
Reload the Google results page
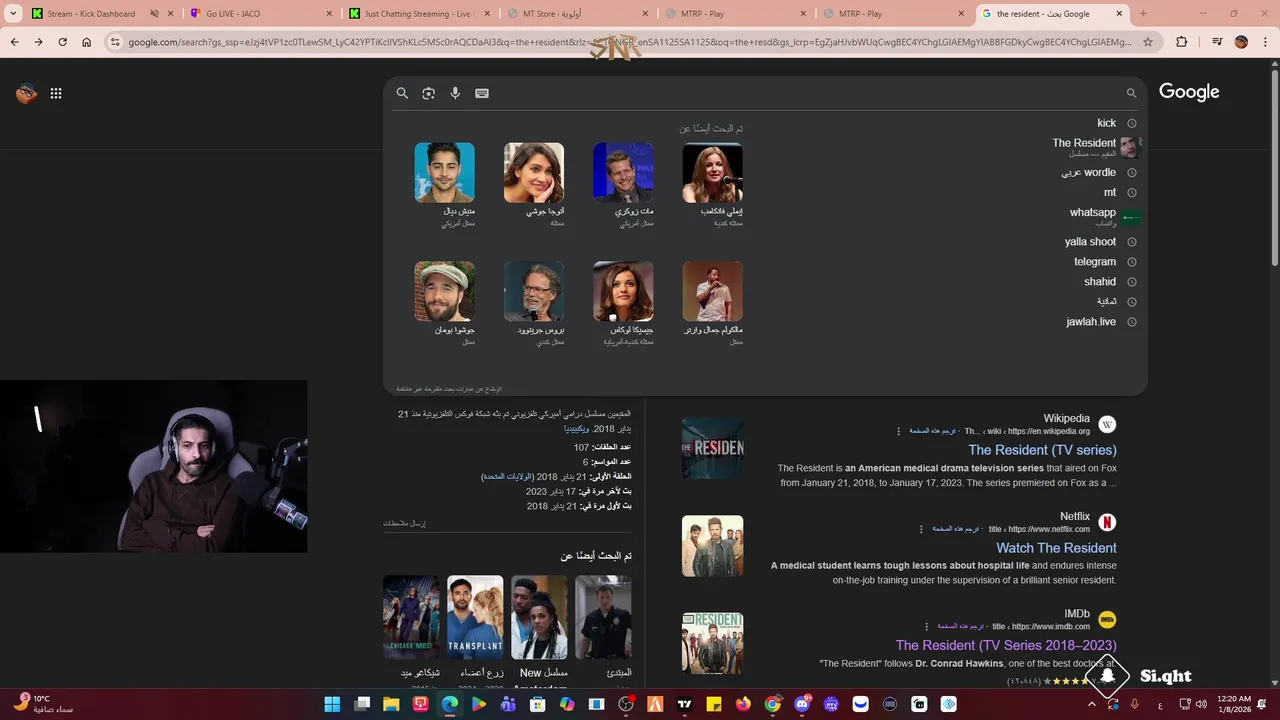[62, 42]
